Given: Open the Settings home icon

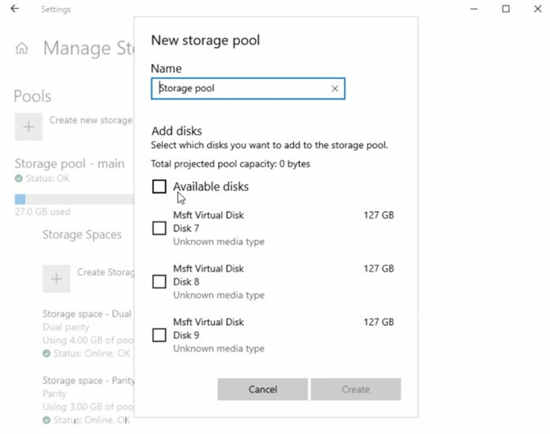Looking at the screenshot, I should [x=22, y=48].
